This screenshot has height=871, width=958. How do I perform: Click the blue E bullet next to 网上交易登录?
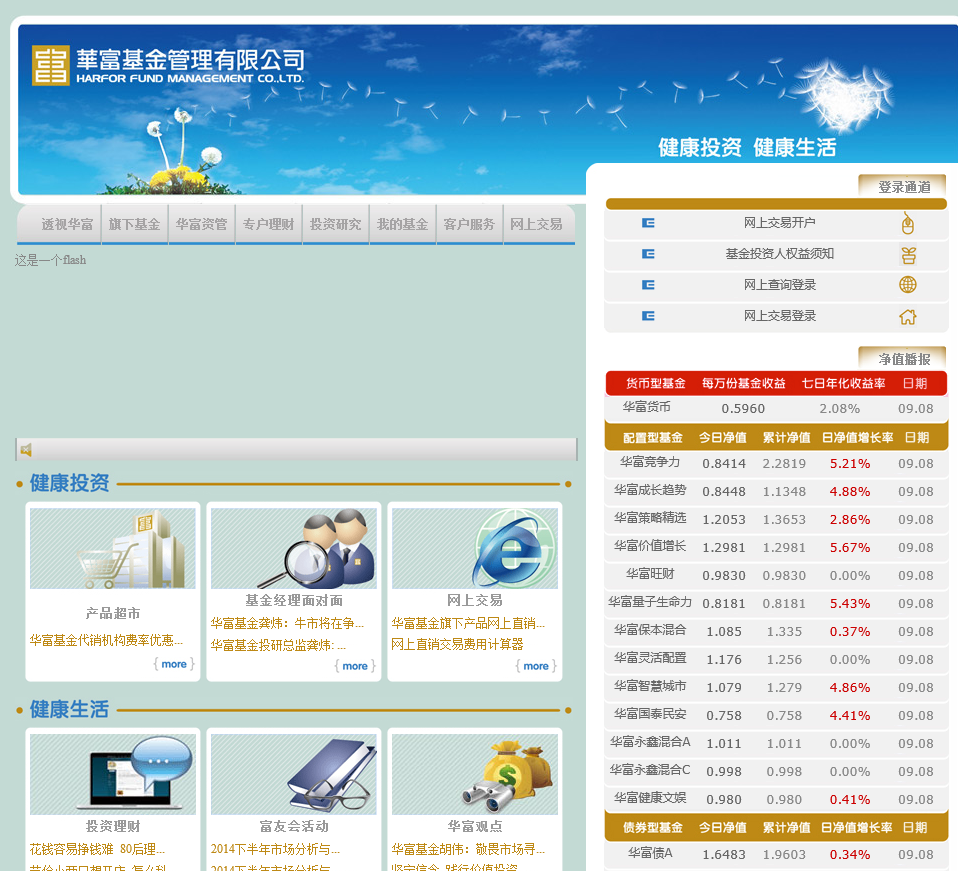(x=648, y=316)
